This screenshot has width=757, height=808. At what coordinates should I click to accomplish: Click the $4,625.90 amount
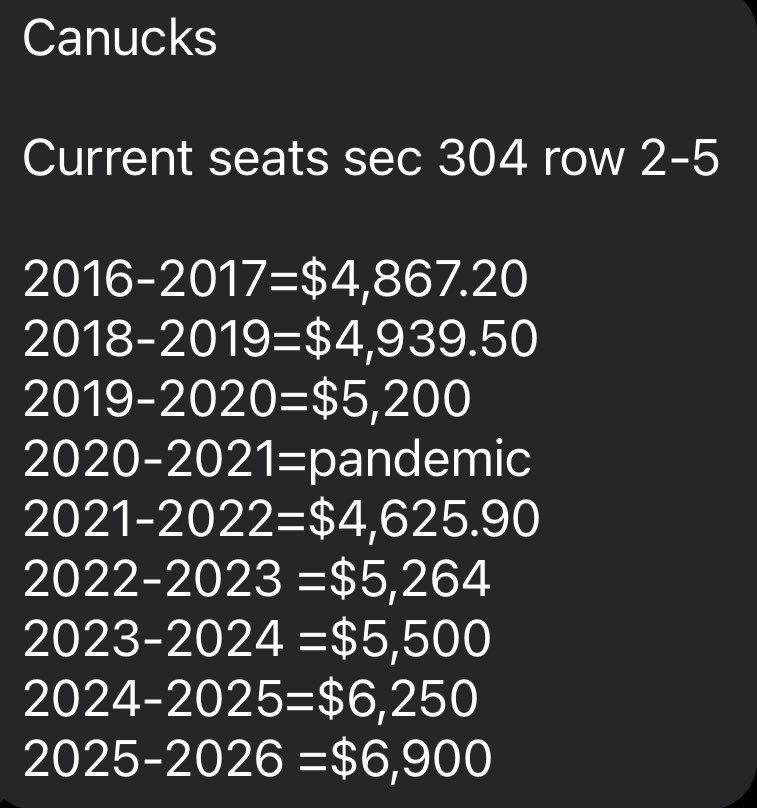click(x=424, y=519)
